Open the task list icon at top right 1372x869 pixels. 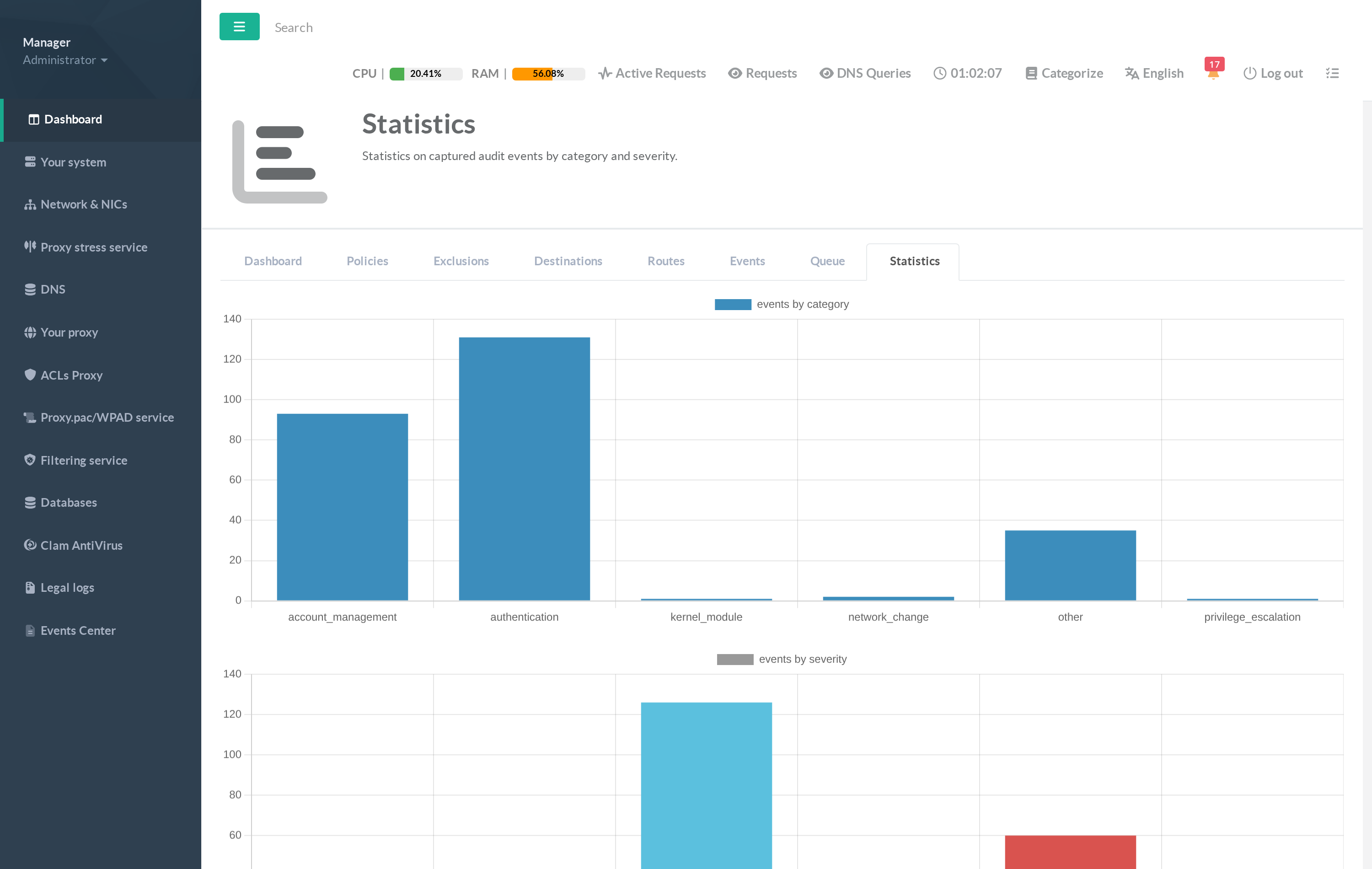point(1332,74)
